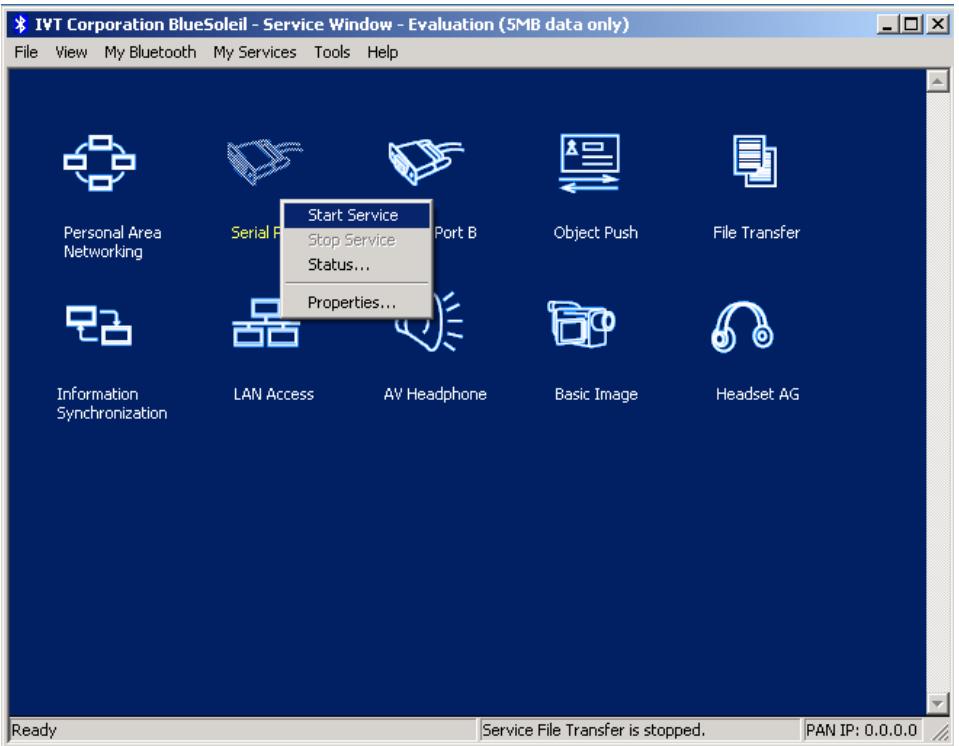959x746 pixels.
Task: Select the Information Synchronization icon
Action: tap(98, 325)
